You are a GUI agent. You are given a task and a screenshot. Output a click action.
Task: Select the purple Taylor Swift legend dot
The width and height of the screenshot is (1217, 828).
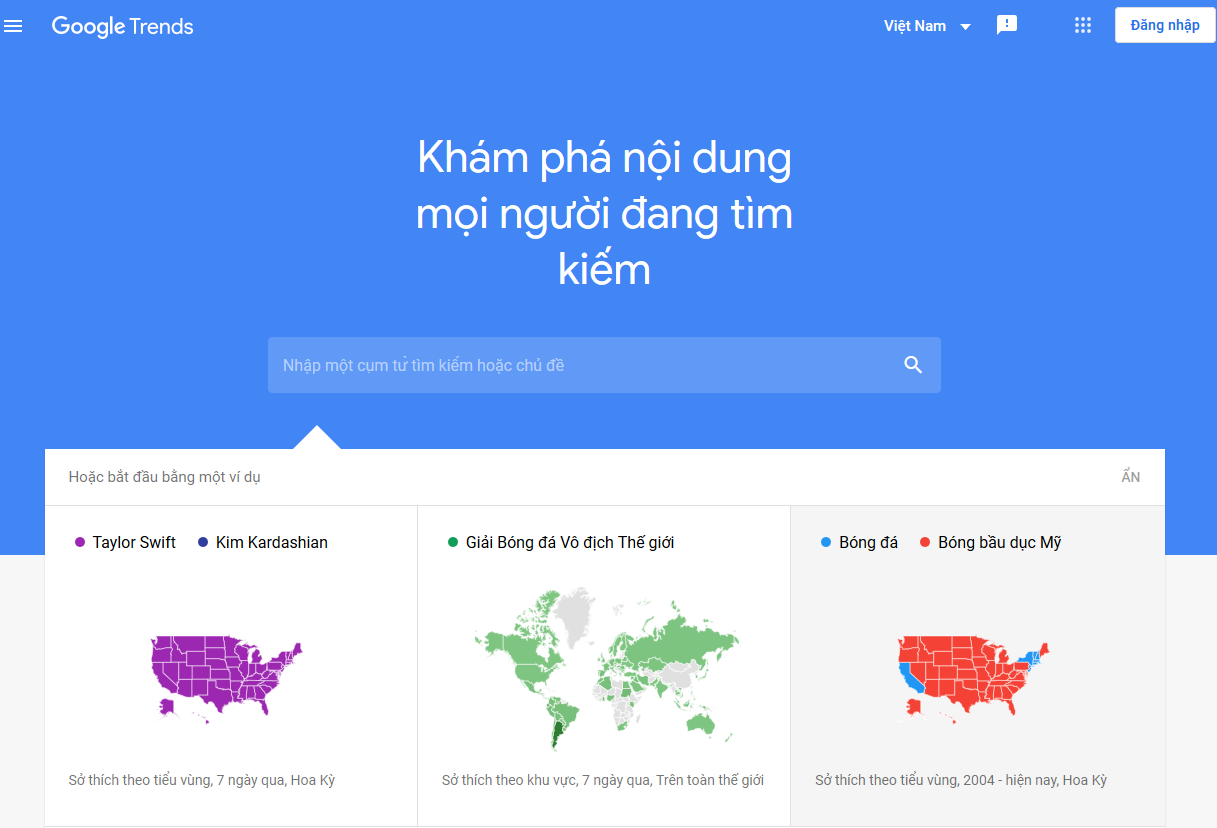click(x=79, y=542)
